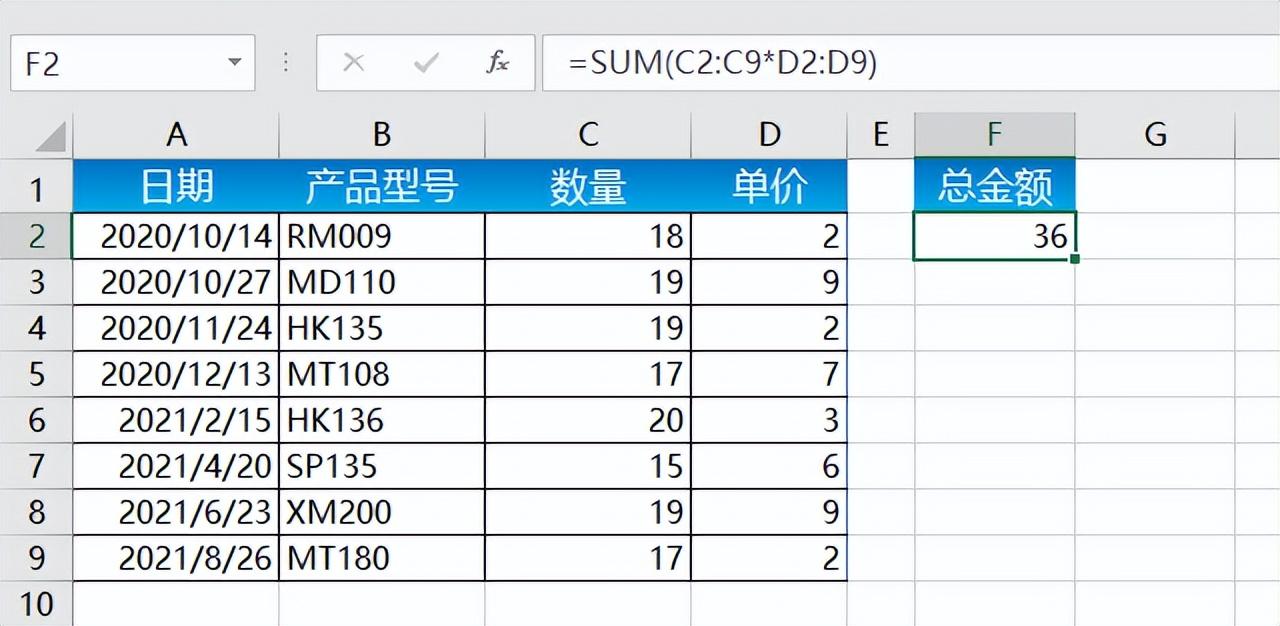1280x626 pixels.
Task: Select cell containing RM009
Action: tap(382, 236)
